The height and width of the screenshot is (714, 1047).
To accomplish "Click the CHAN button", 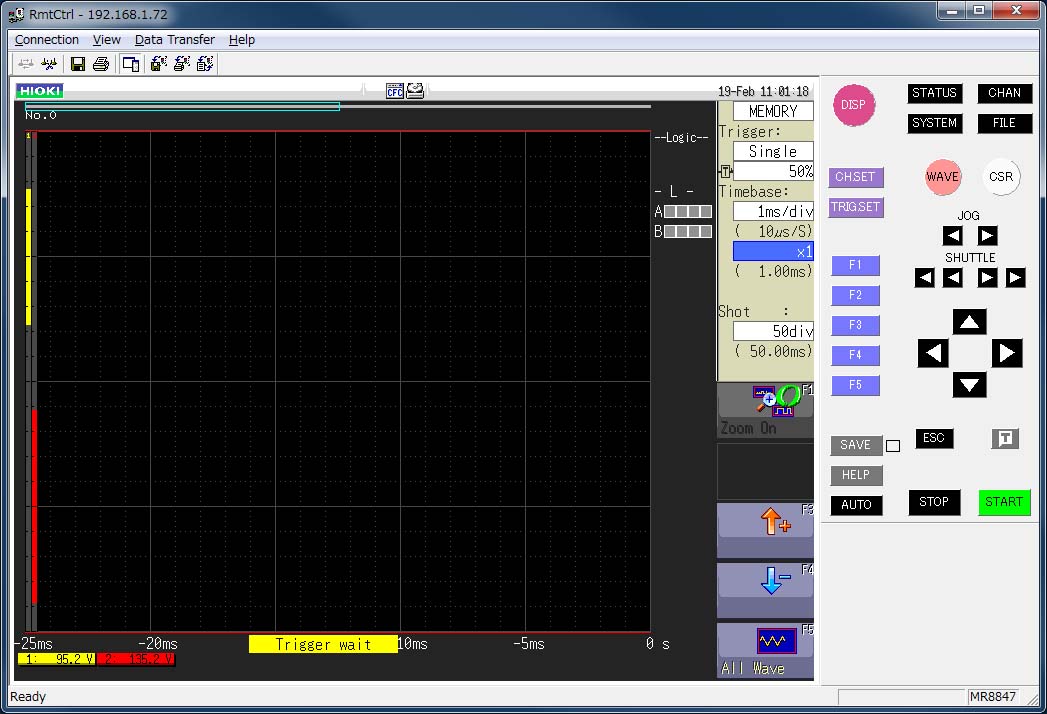I will (1004, 94).
